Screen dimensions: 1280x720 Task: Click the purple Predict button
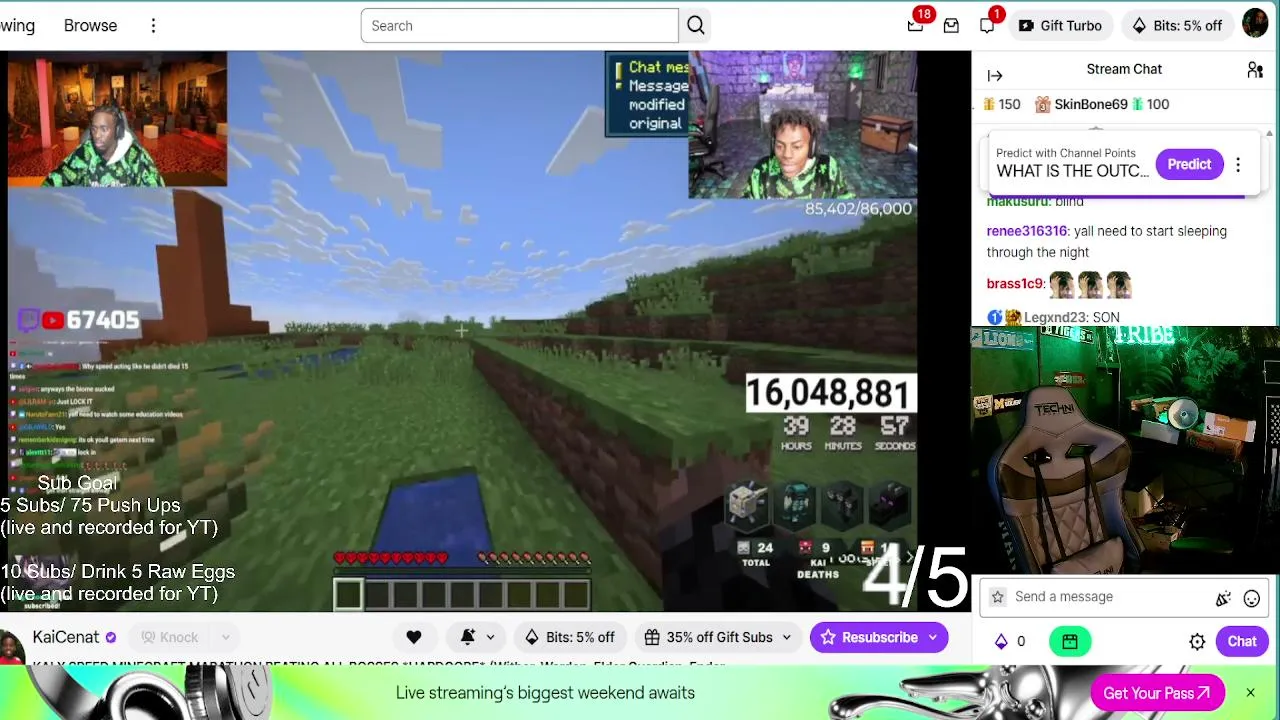(1189, 165)
